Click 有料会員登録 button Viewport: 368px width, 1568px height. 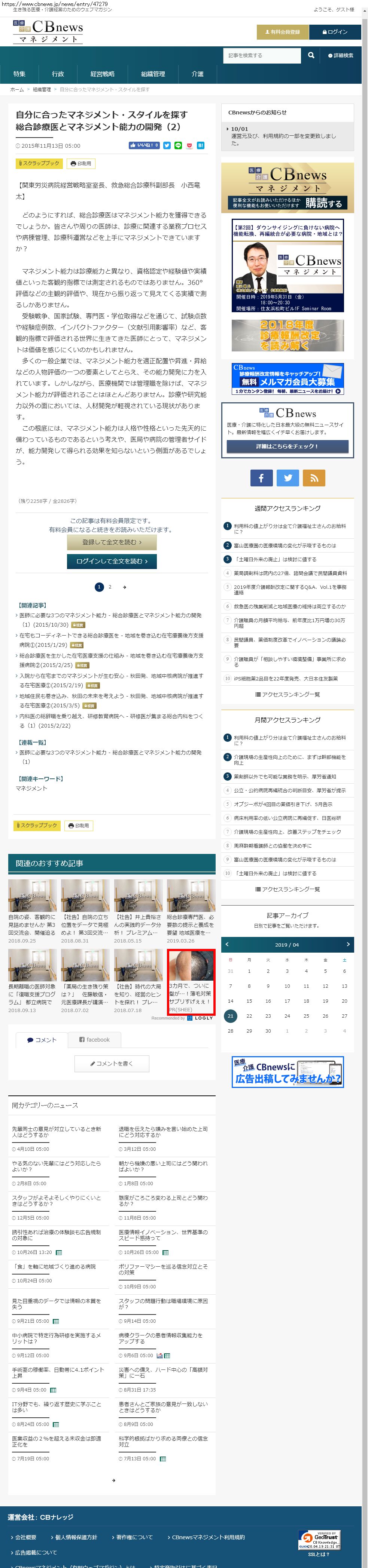point(282,32)
